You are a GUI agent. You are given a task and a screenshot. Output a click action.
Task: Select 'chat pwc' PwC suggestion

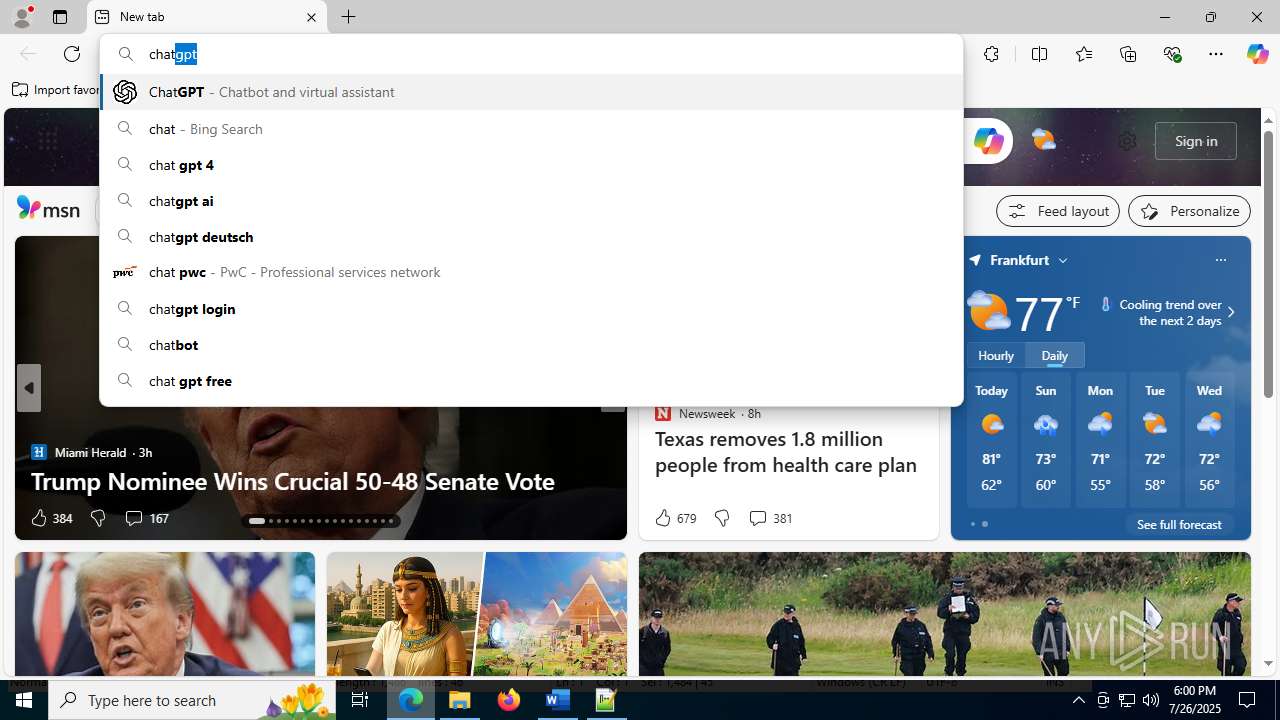pos(531,272)
